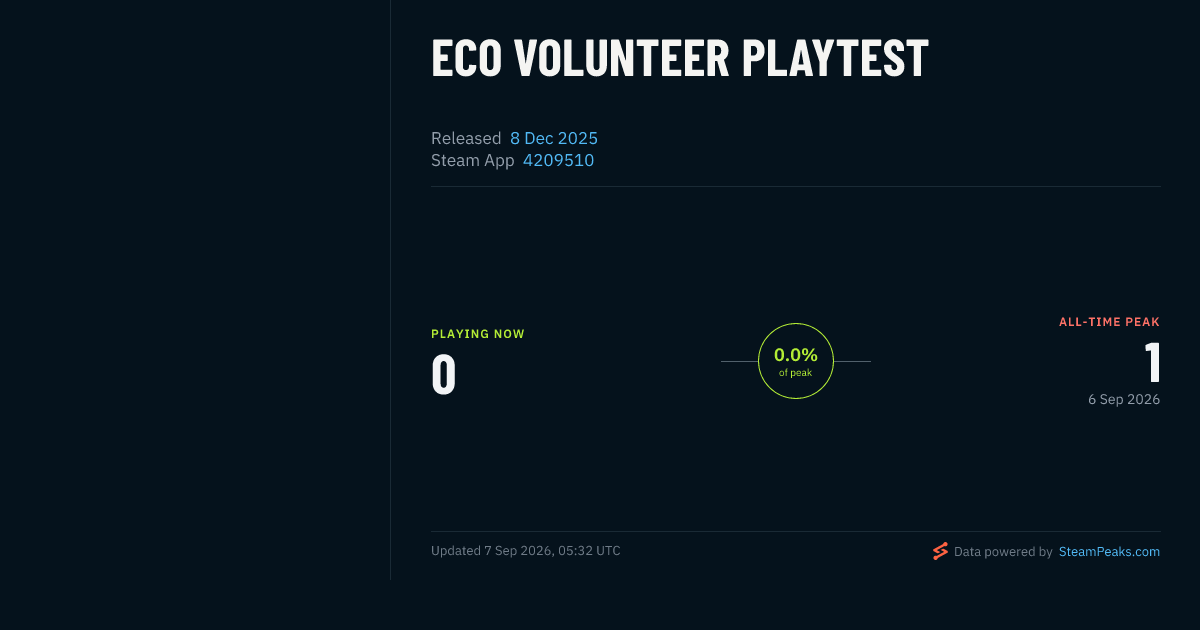This screenshot has height=630, width=1200.
Task: Click the 'Released' label
Action: pos(466,138)
